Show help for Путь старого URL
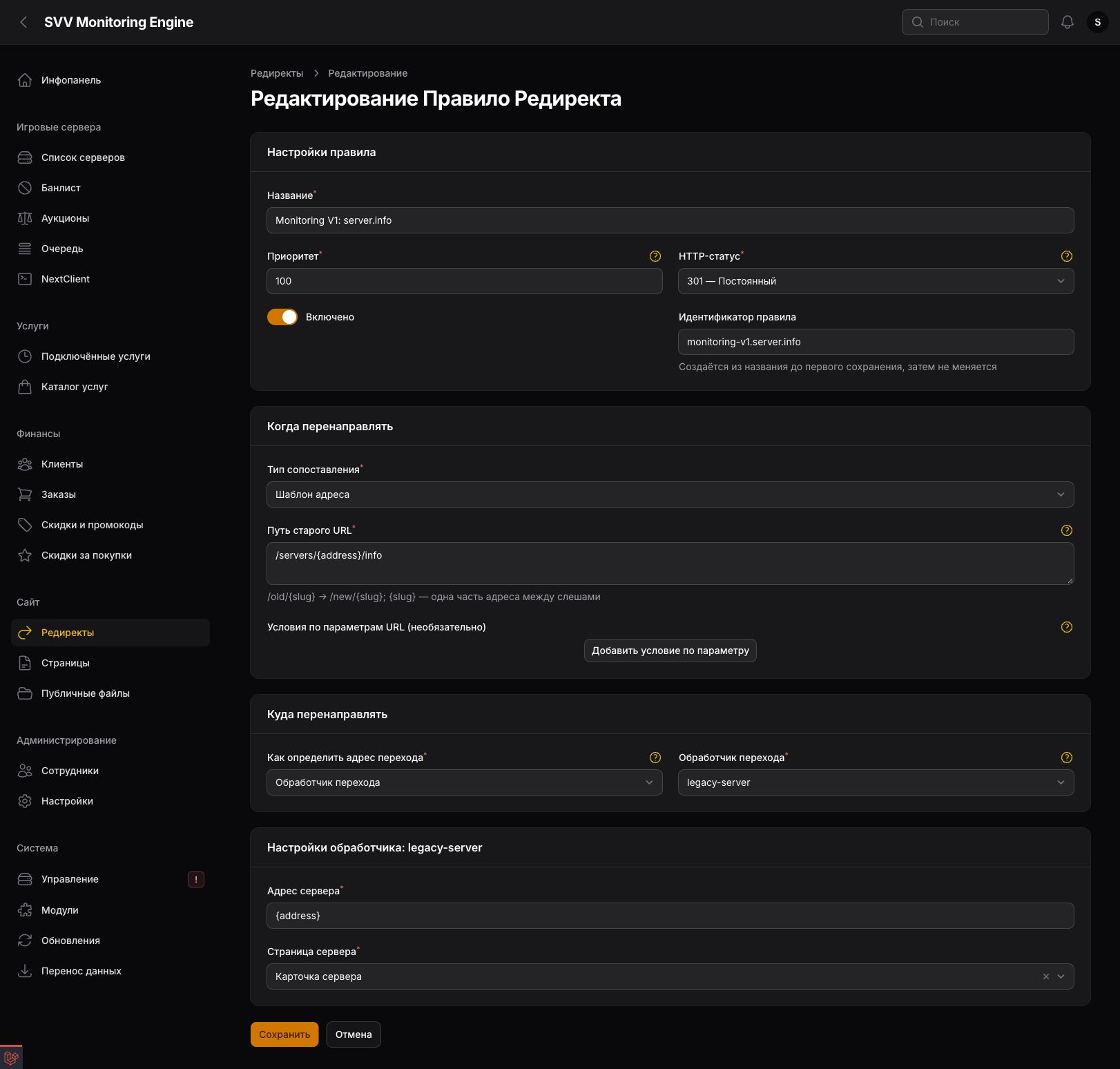 (x=1067, y=530)
